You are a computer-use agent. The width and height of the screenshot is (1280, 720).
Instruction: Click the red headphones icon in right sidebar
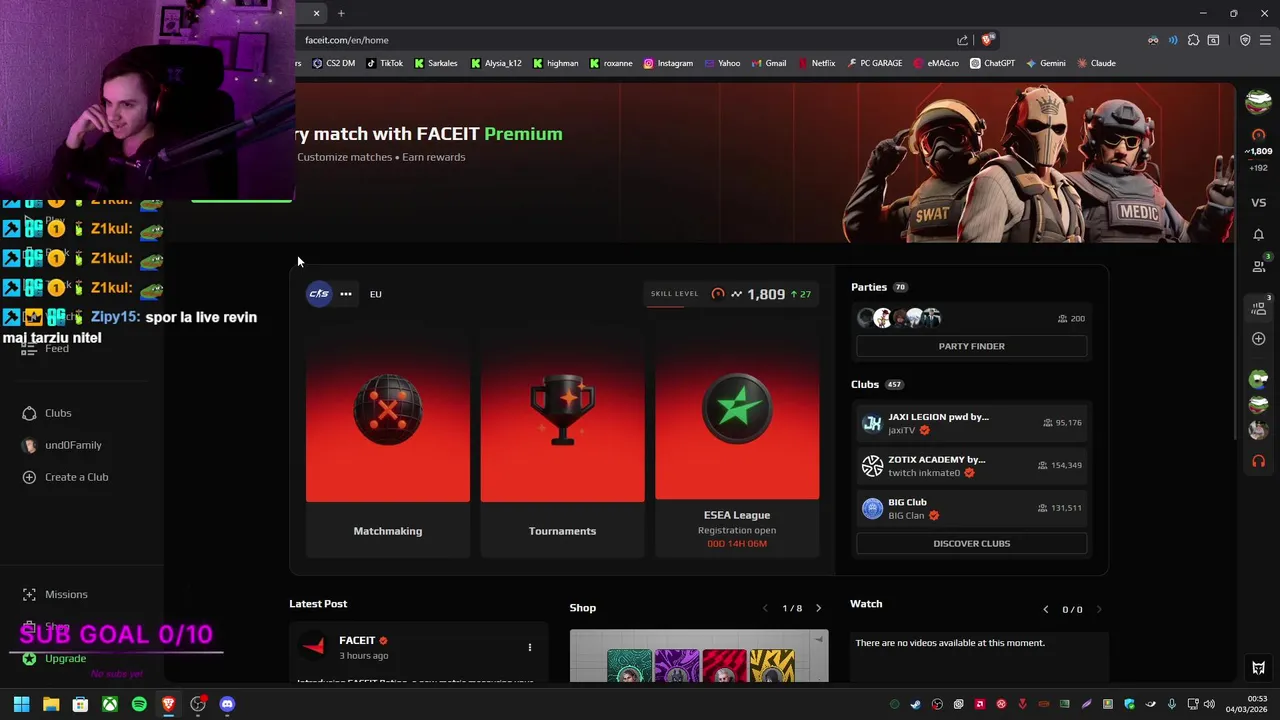pyautogui.click(x=1258, y=462)
